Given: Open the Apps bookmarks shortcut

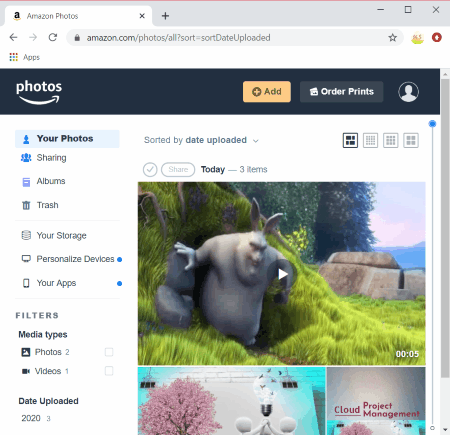Looking at the screenshot, I should pyautogui.click(x=25, y=57).
